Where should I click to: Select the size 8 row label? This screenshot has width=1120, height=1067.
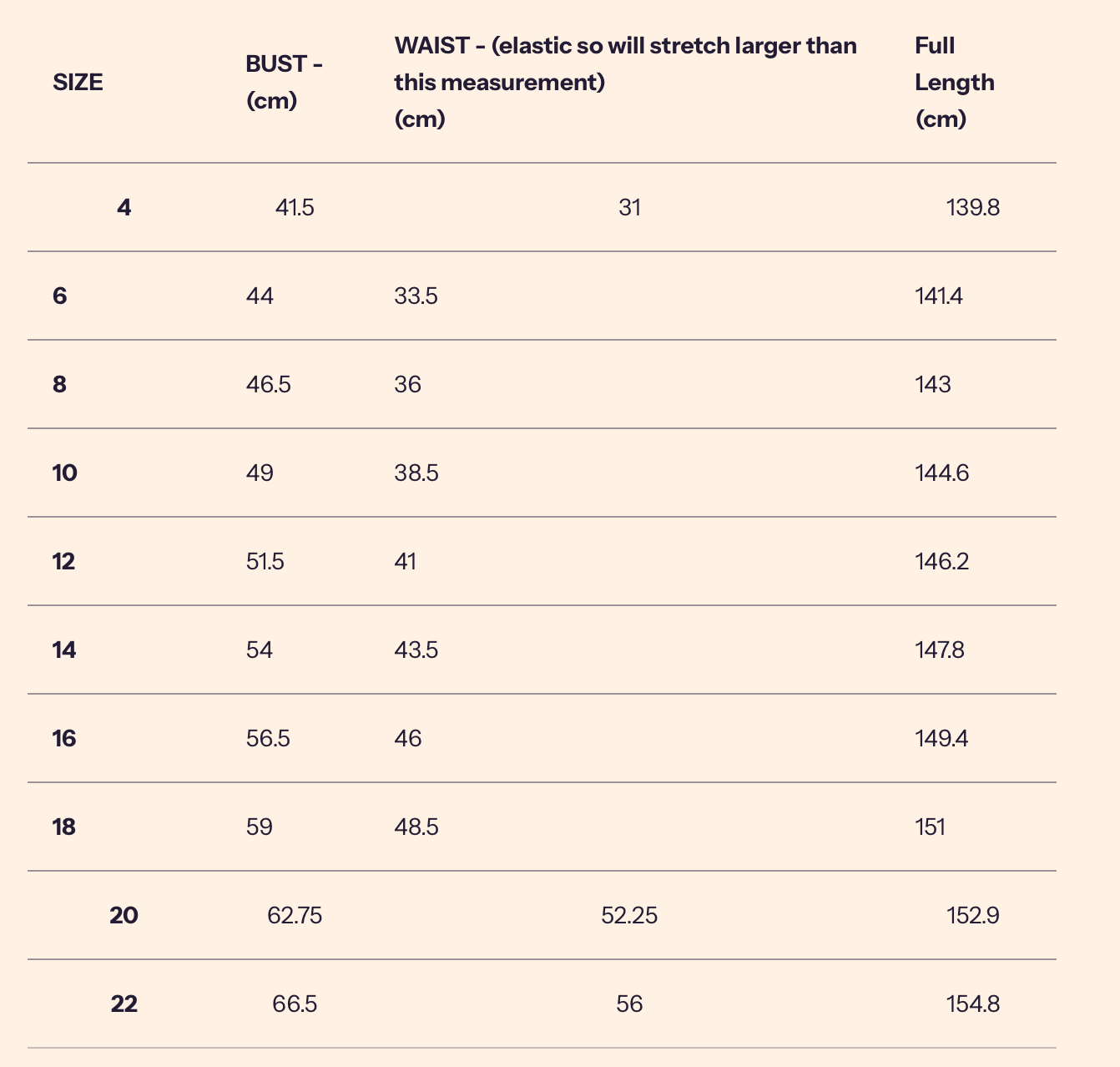60,384
